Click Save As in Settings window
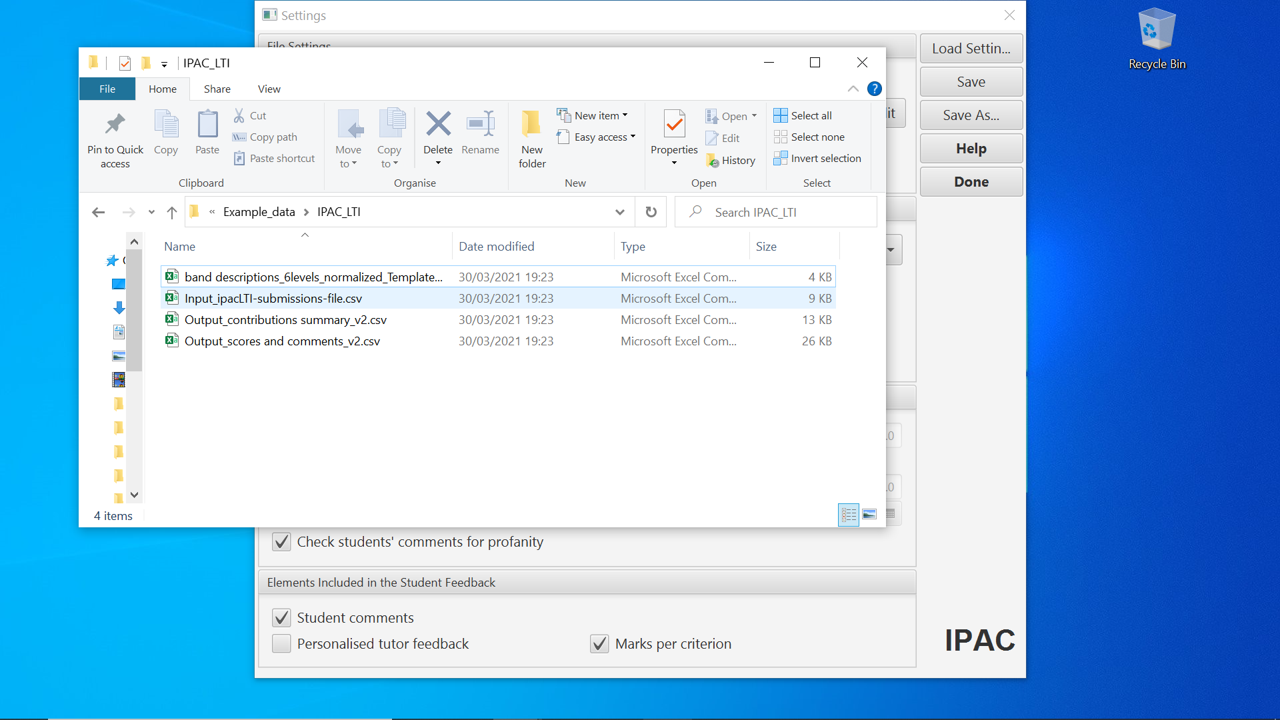1280x720 pixels. click(971, 115)
